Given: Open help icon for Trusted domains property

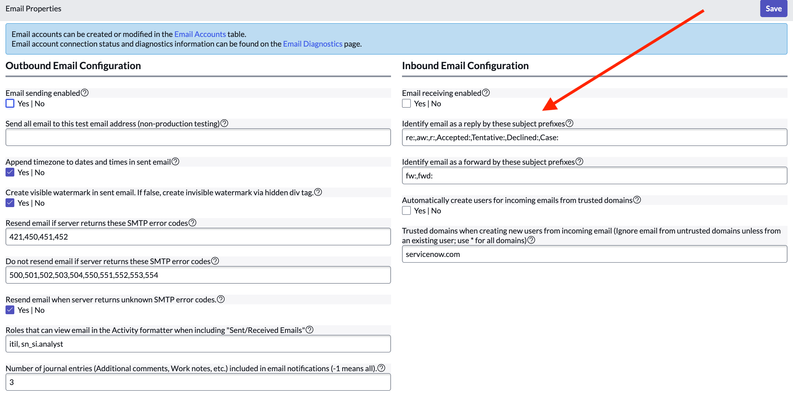Looking at the screenshot, I should [x=531, y=240].
